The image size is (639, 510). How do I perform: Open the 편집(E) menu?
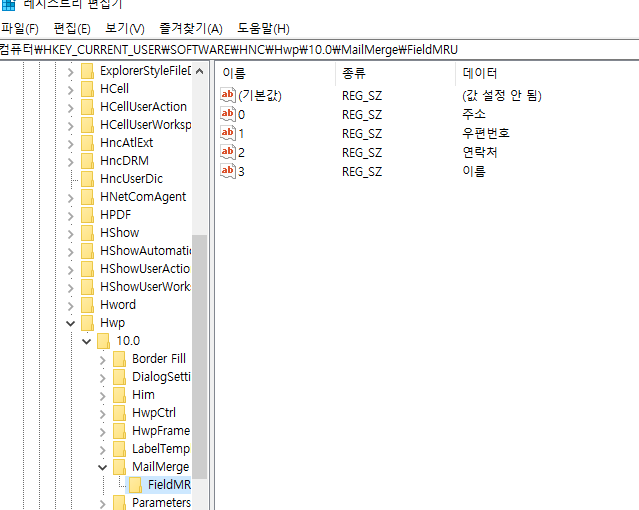[x=72, y=29]
